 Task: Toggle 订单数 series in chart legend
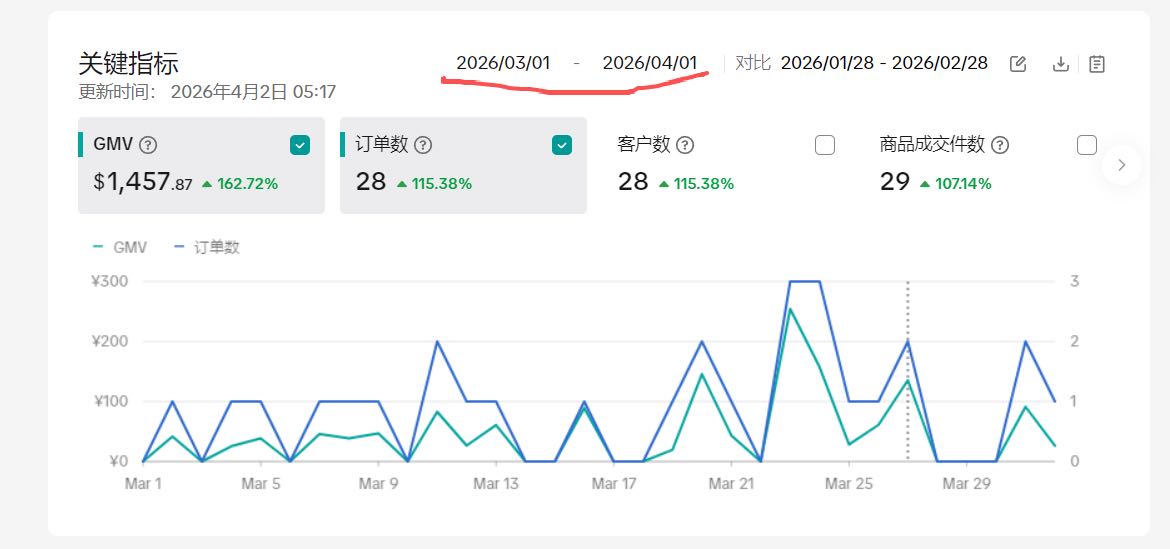[207, 248]
